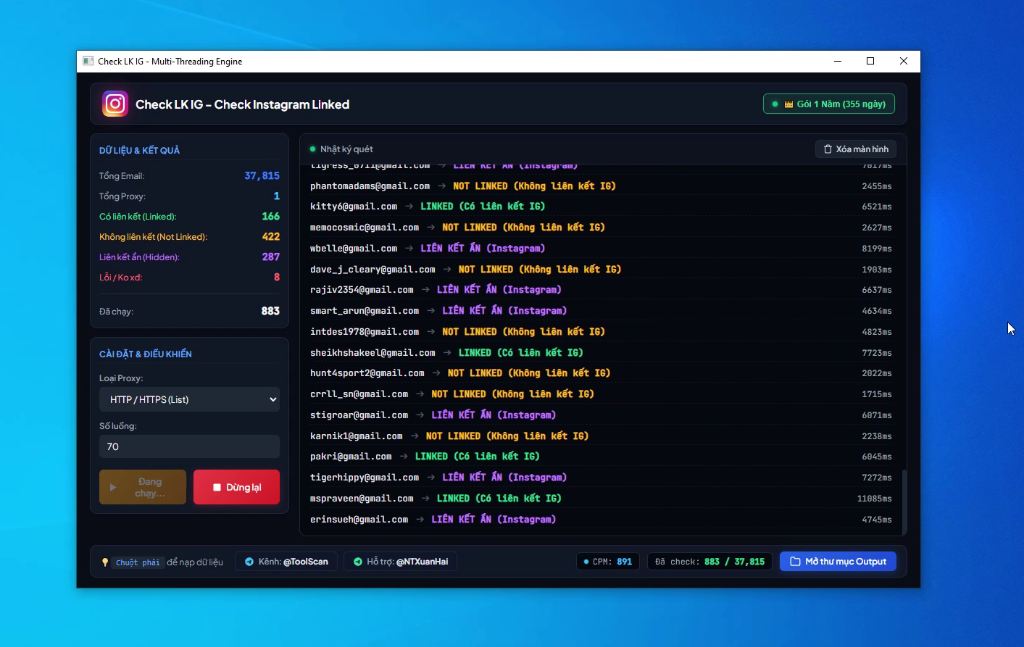1024x647 pixels.
Task: Select the stigroar@gmail.com log entry
Action: pyautogui.click(x=601, y=415)
